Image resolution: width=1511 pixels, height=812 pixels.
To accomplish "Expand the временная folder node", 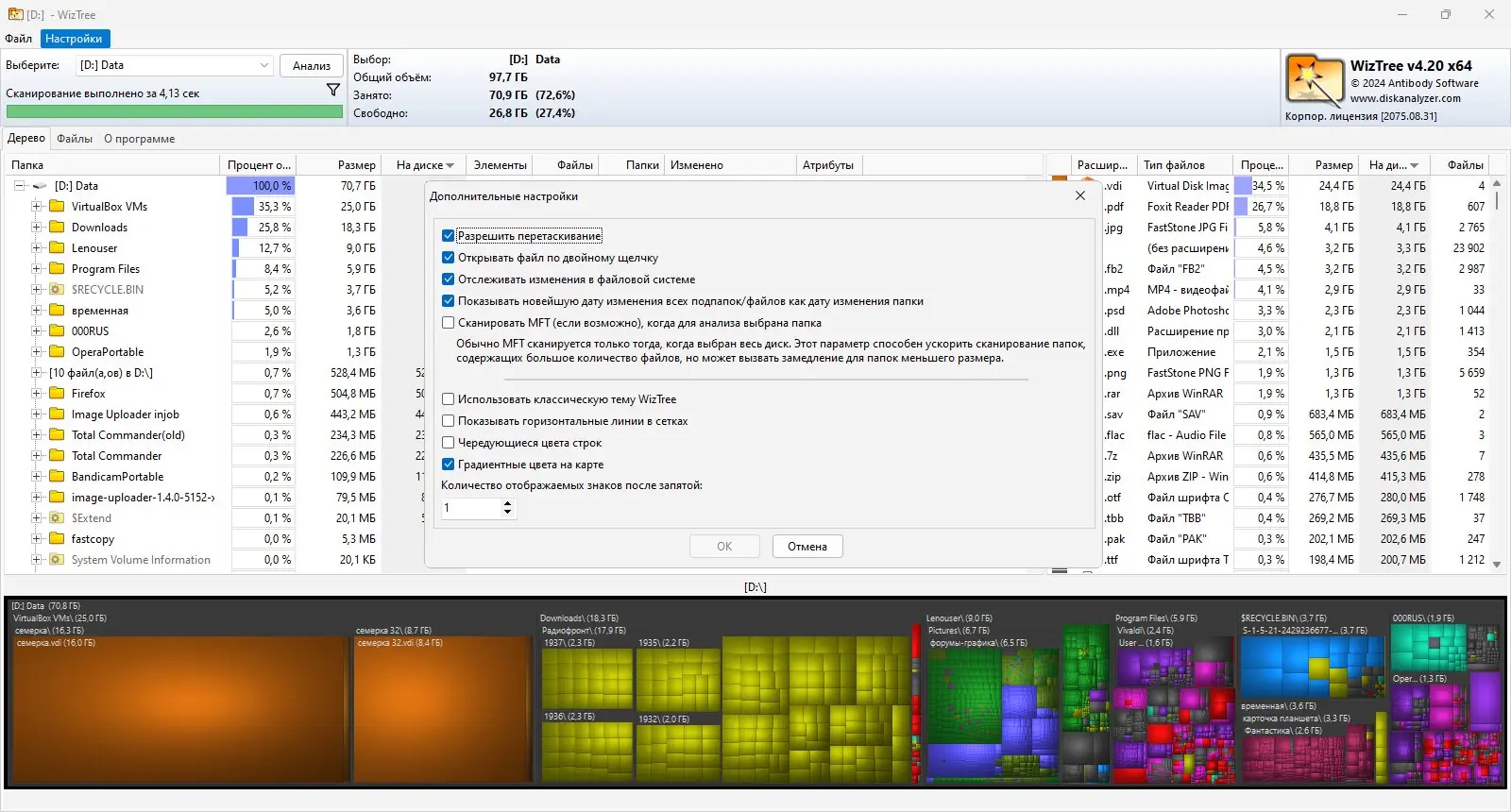I will (x=36, y=310).
